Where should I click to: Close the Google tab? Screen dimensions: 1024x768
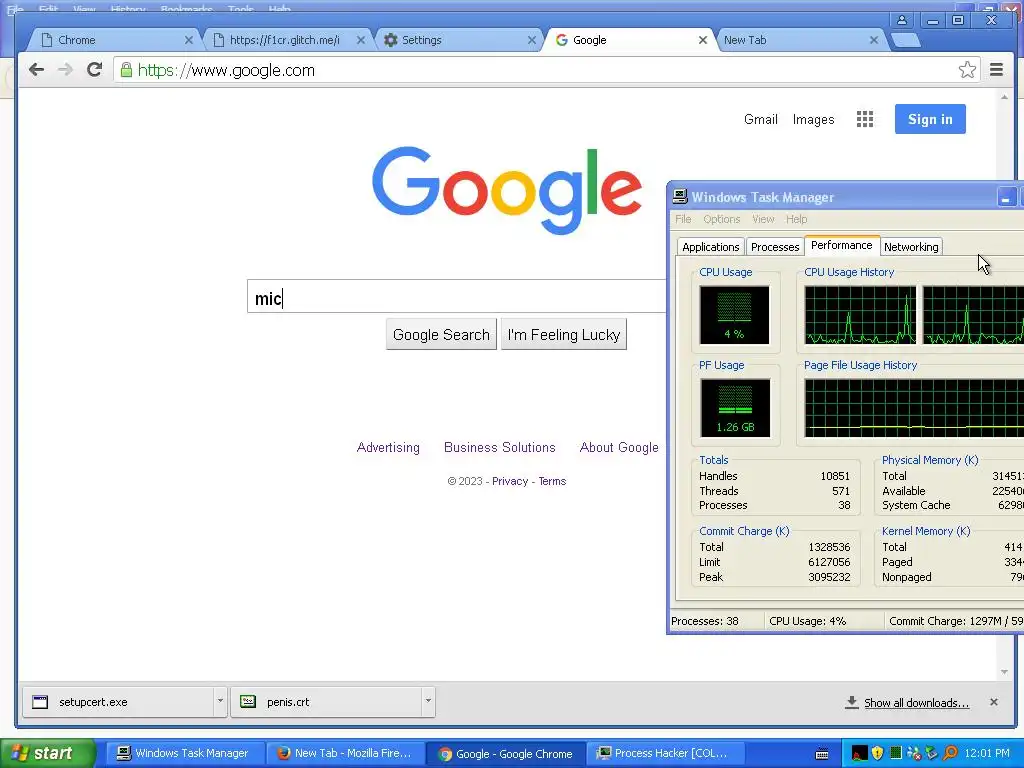703,40
